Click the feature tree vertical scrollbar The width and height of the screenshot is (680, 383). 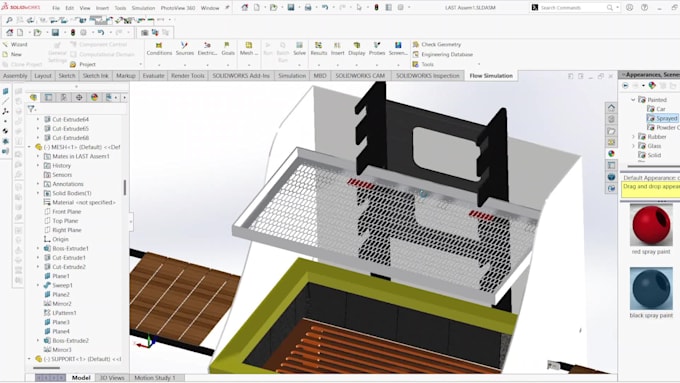[x=125, y=188]
